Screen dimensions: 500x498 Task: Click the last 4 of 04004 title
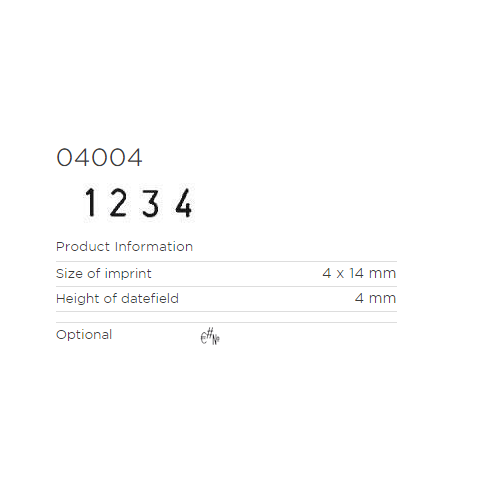pyautogui.click(x=135, y=157)
